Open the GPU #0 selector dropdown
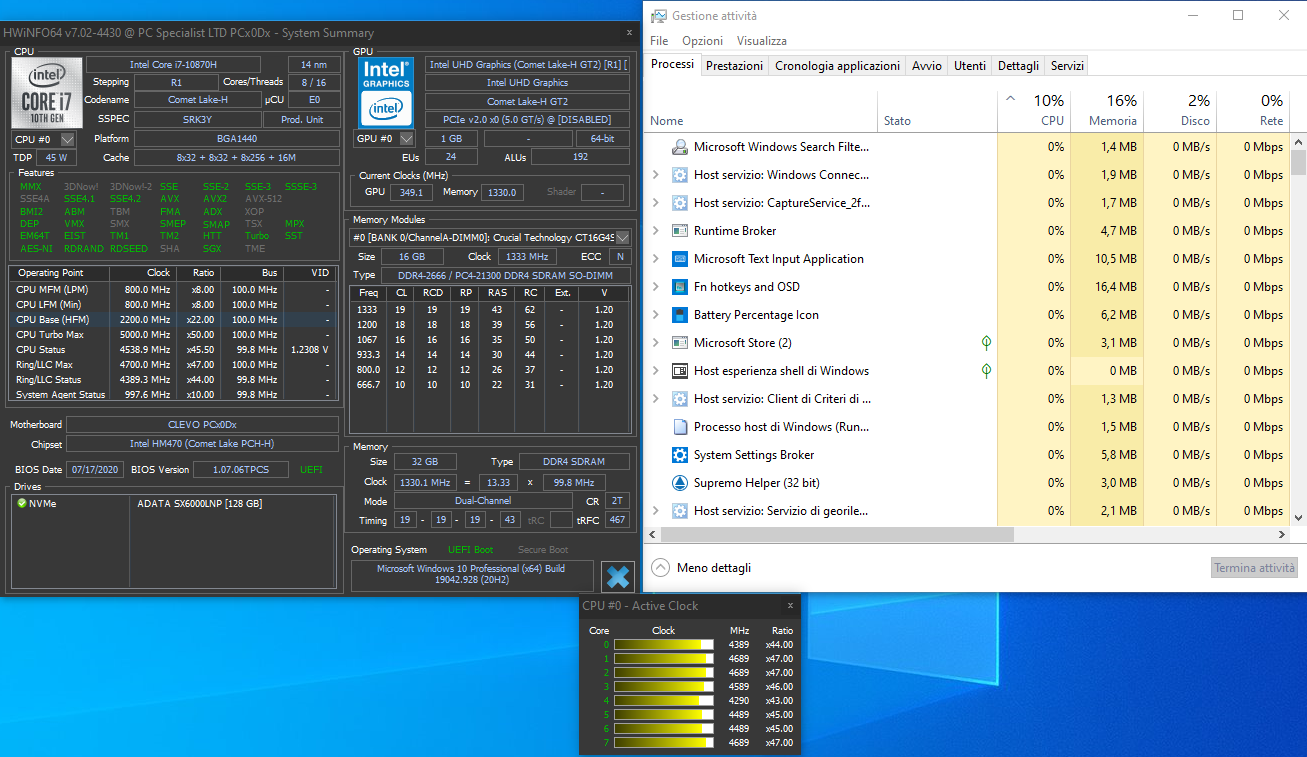The height and width of the screenshot is (757, 1307). [x=407, y=139]
